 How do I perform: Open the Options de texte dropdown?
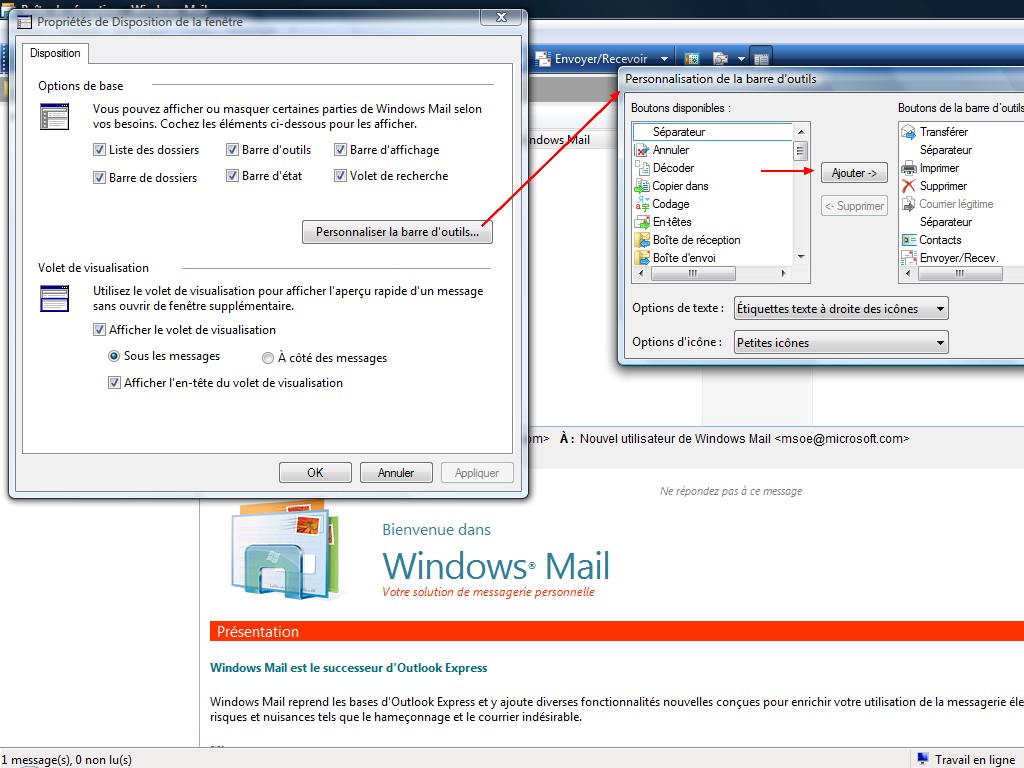click(840, 309)
